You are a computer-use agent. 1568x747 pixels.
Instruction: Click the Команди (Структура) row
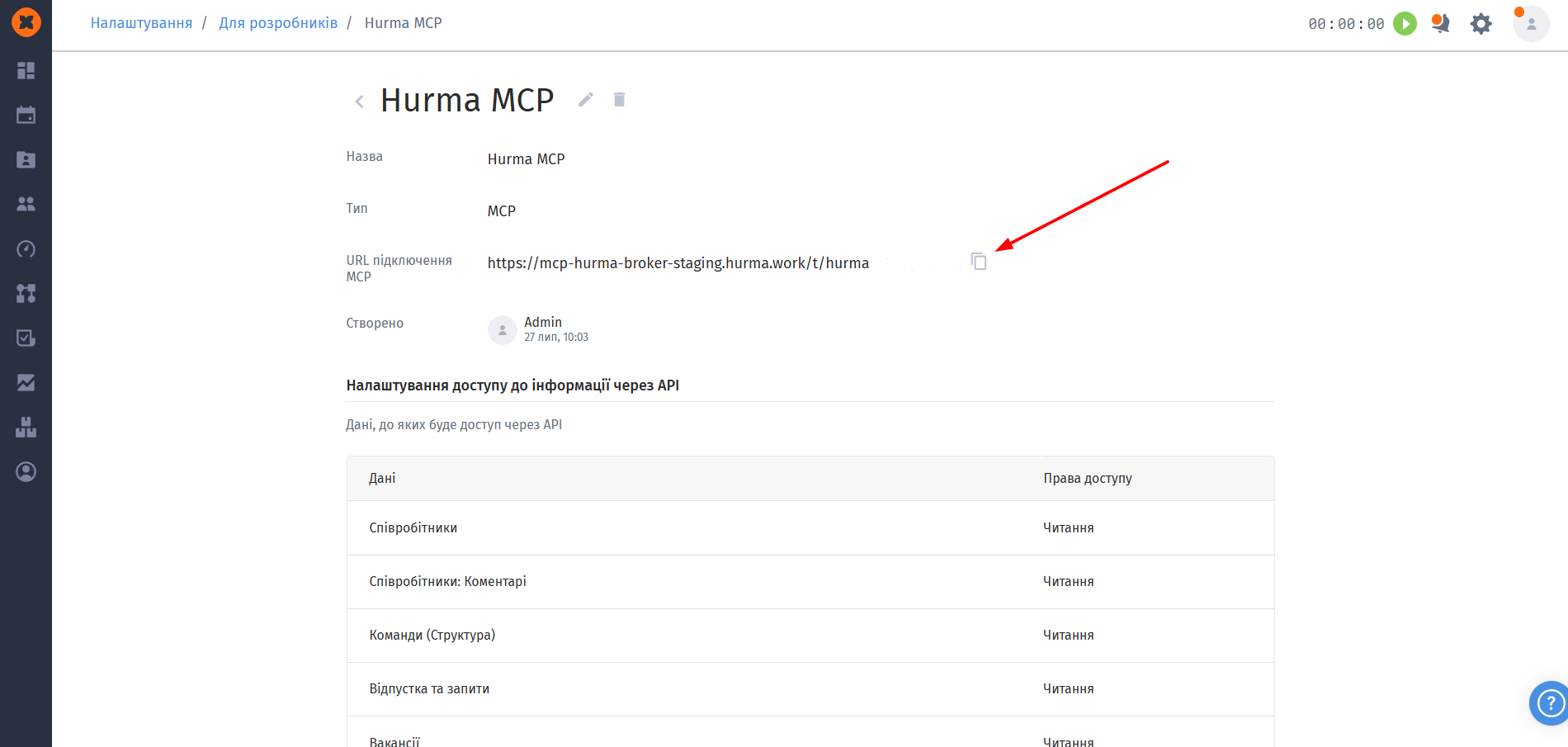[x=810, y=636]
